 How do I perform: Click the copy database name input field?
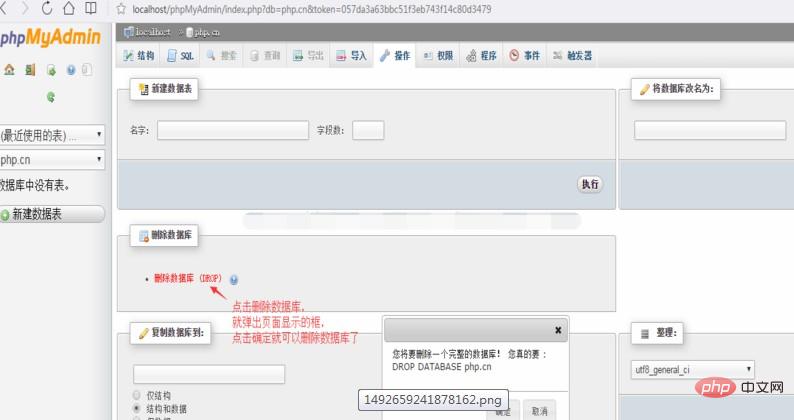[209, 374]
